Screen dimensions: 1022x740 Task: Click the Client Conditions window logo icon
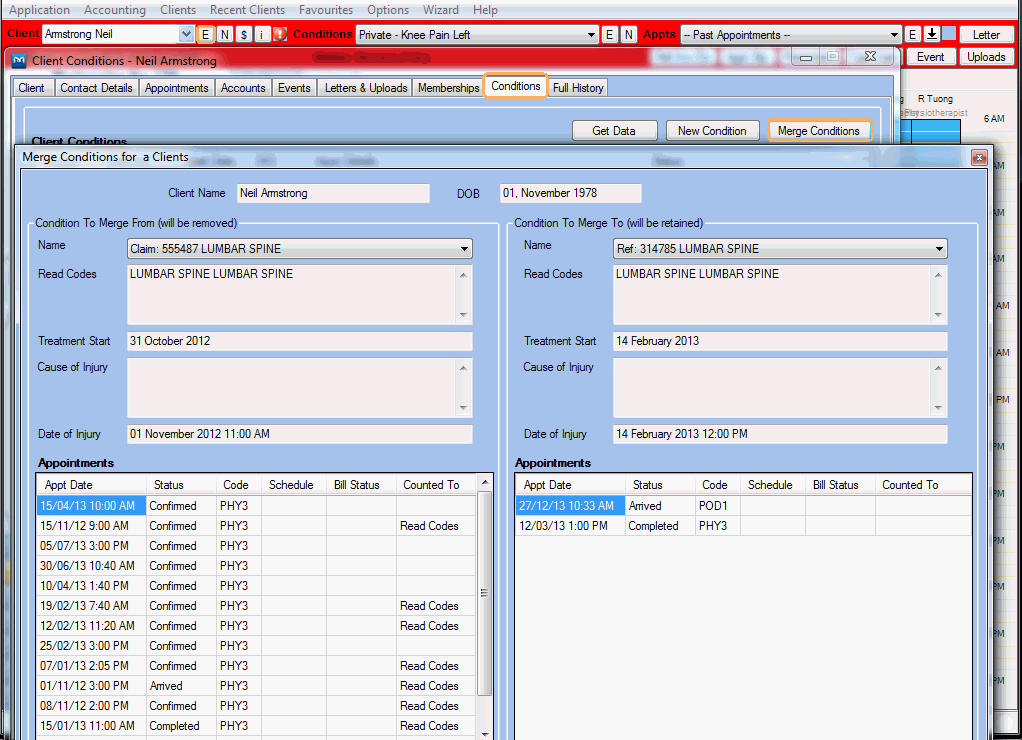20,61
